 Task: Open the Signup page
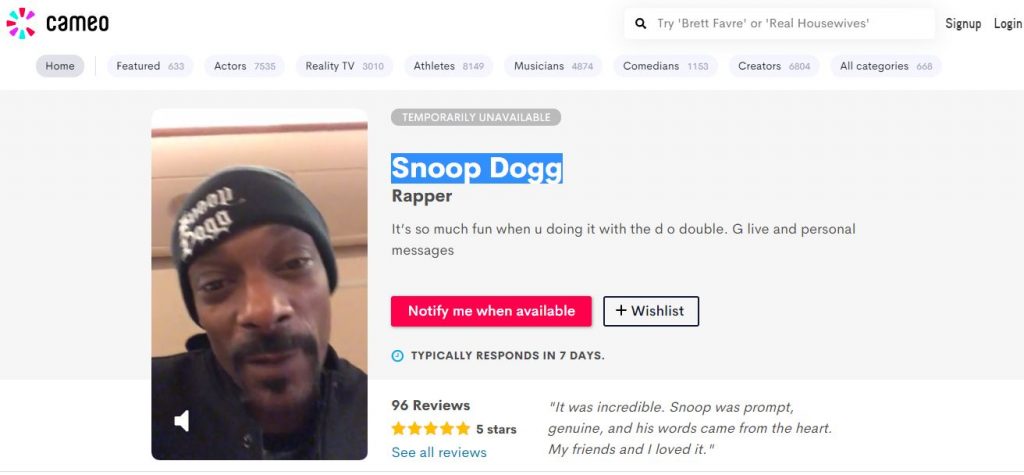963,24
